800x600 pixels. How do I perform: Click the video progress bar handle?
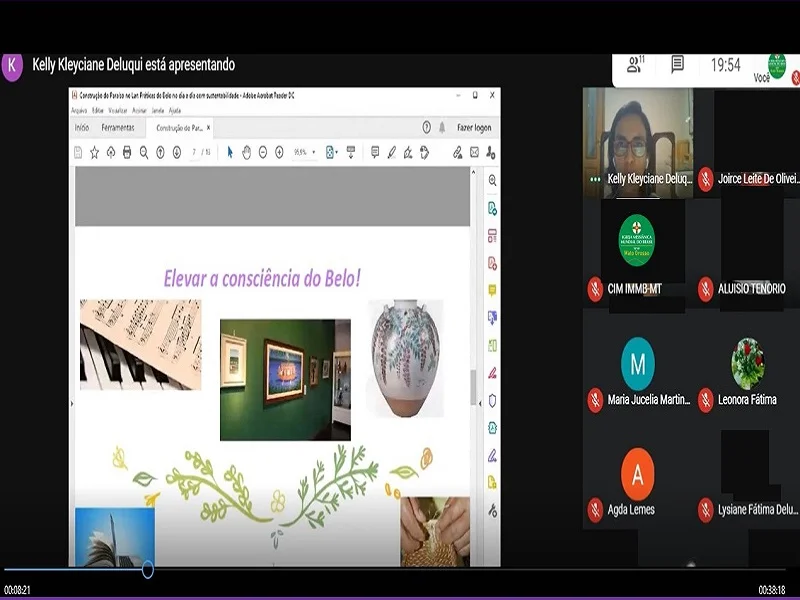point(148,570)
